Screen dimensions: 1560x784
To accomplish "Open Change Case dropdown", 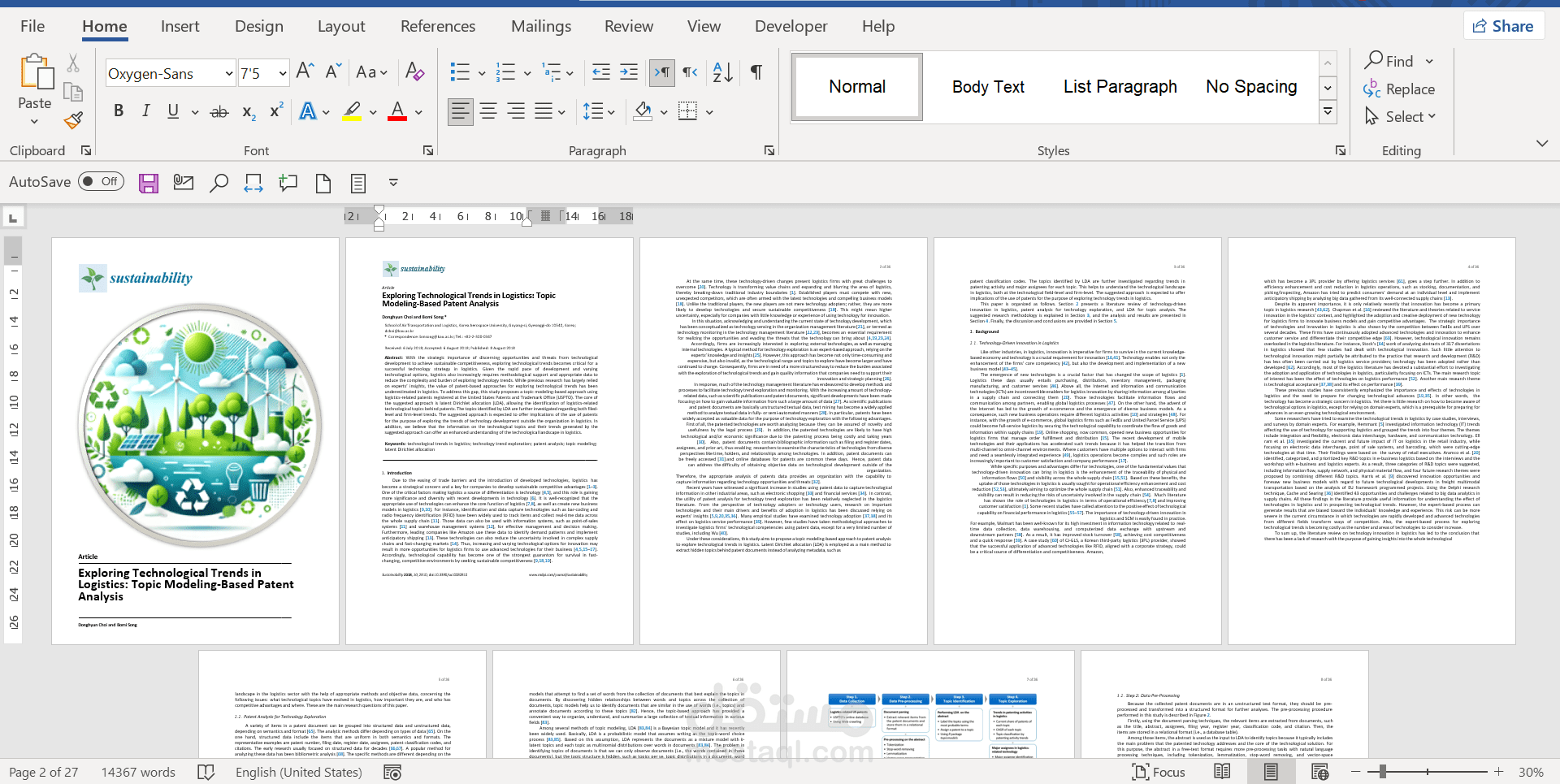I will coord(371,71).
